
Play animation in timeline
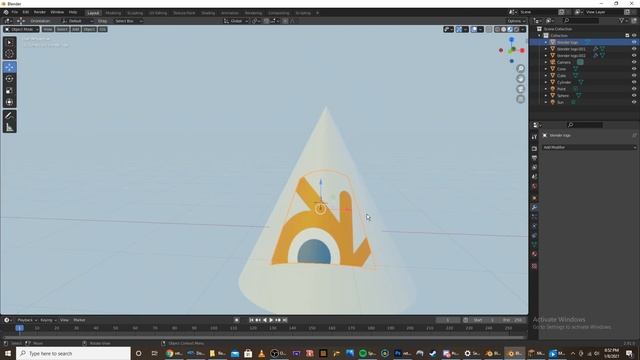pyautogui.click(x=271, y=320)
